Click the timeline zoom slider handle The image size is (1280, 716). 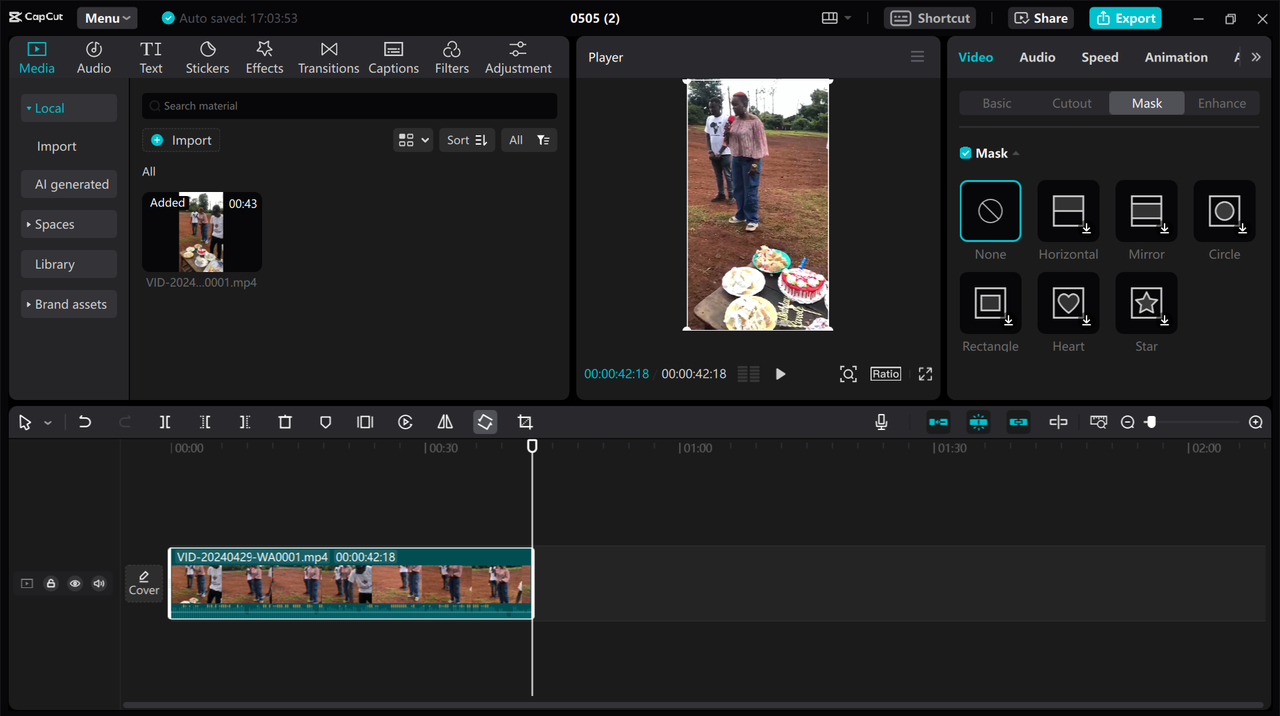click(x=1151, y=422)
